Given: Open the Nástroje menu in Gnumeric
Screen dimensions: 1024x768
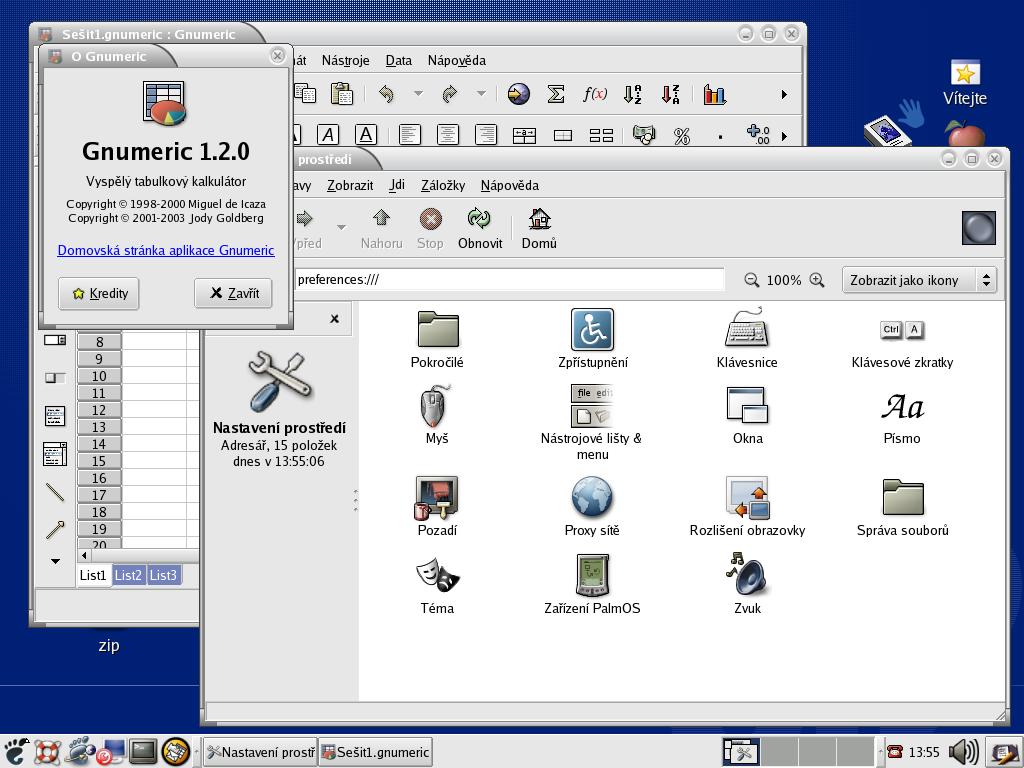Looking at the screenshot, I should point(345,60).
